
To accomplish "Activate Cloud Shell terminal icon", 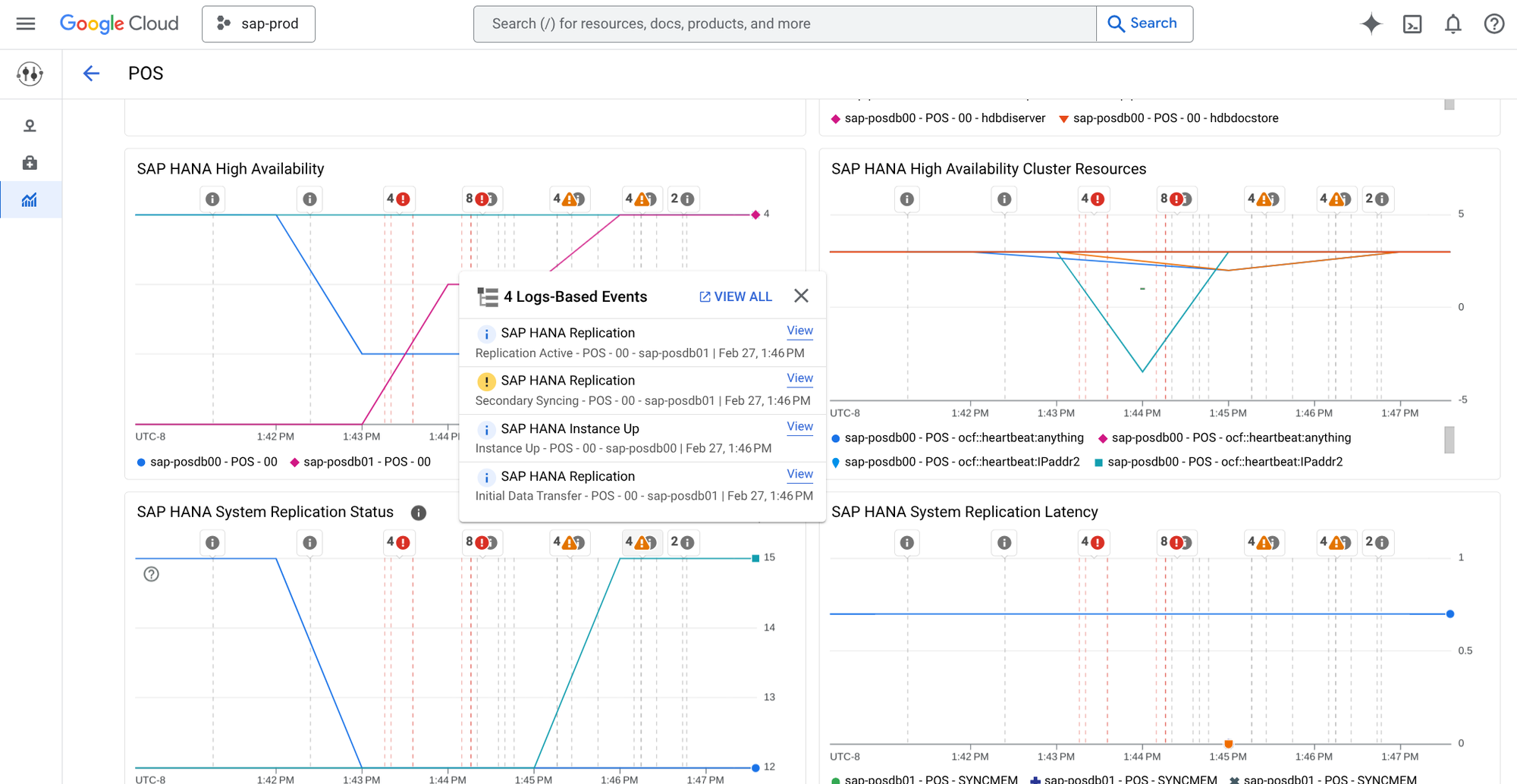I will click(1412, 24).
